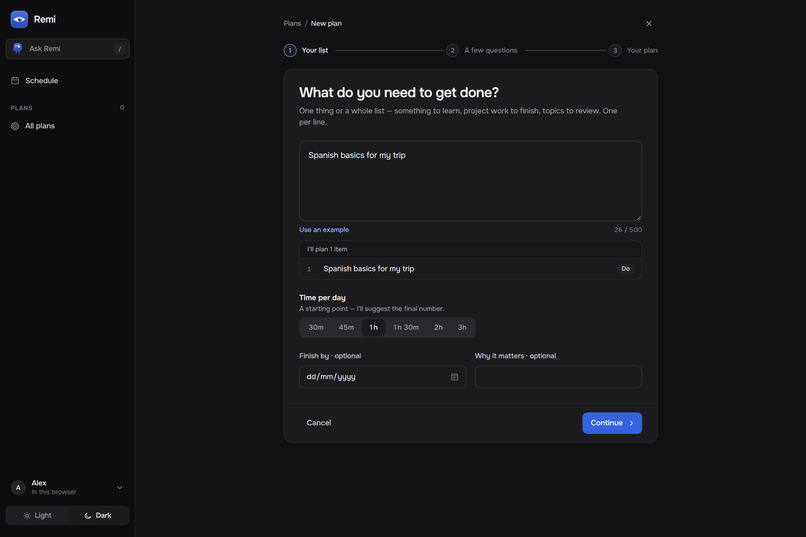Click the I'll plan 1 item header
Image resolution: width=806 pixels, height=537 pixels.
[x=470, y=249]
